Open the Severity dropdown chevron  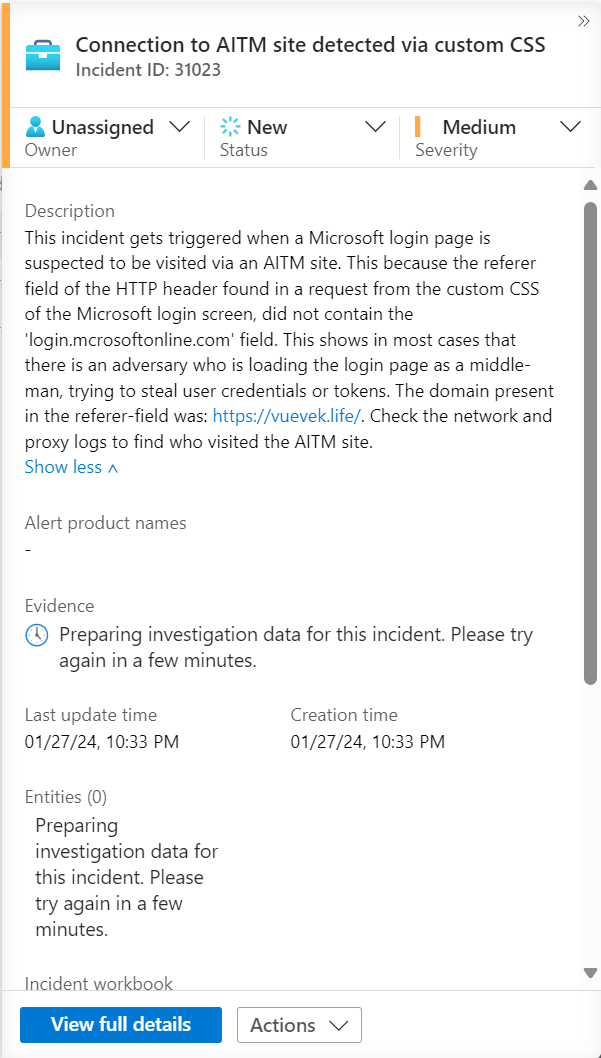[x=570, y=127]
